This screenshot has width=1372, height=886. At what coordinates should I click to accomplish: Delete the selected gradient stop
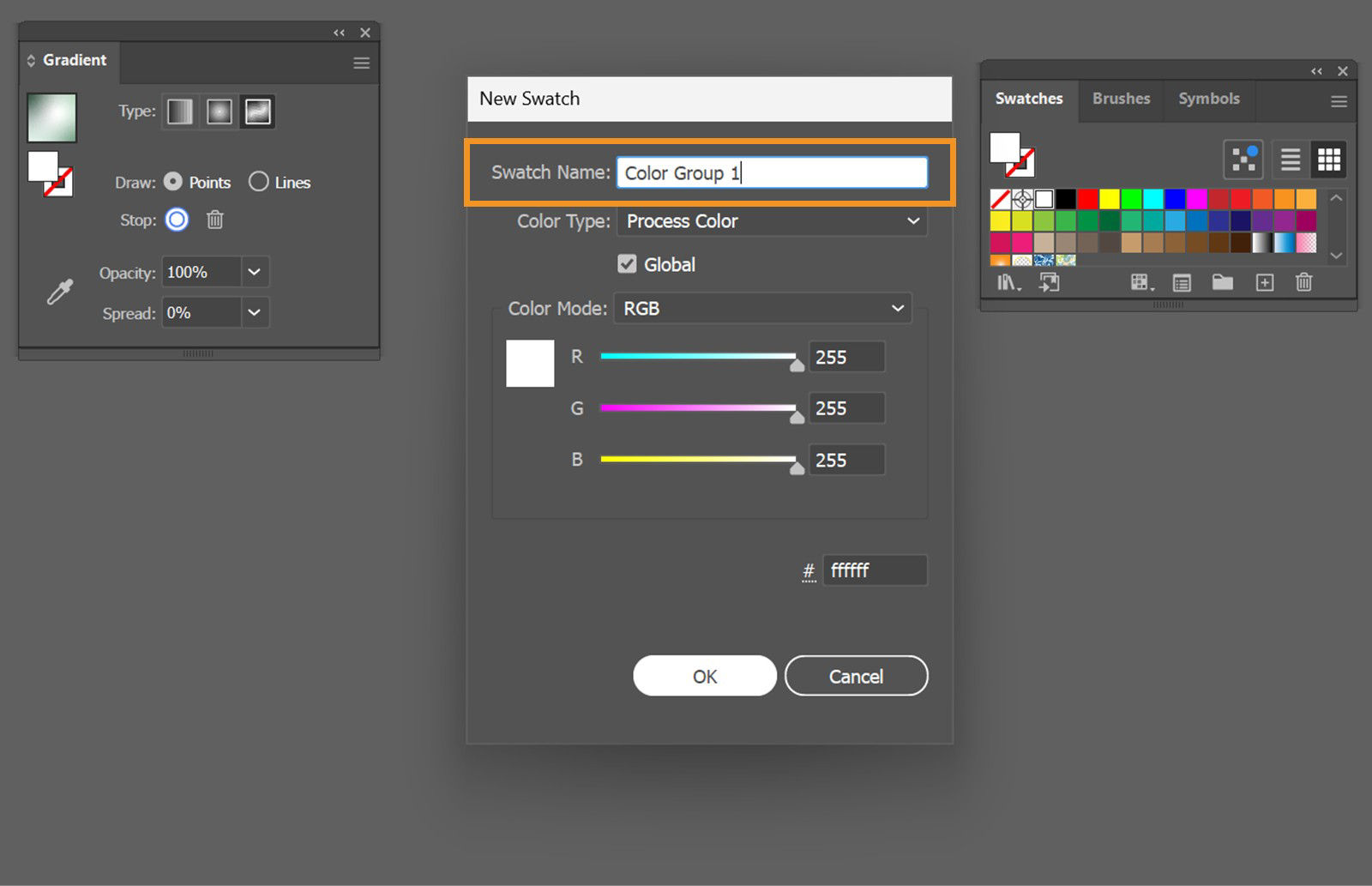click(x=214, y=220)
